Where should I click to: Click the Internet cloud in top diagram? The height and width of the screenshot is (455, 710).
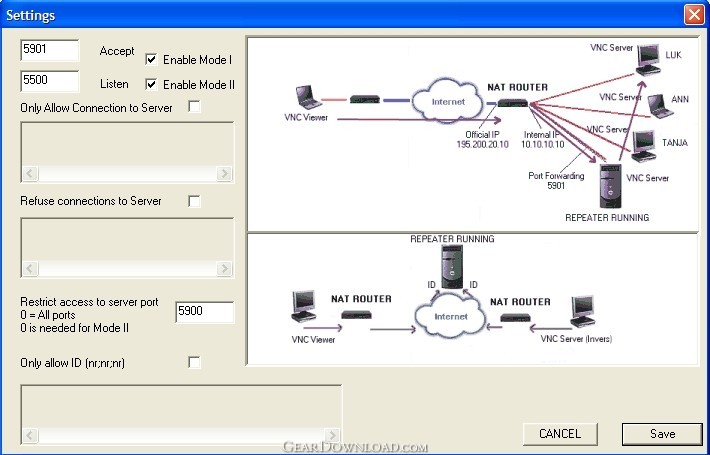pos(447,101)
